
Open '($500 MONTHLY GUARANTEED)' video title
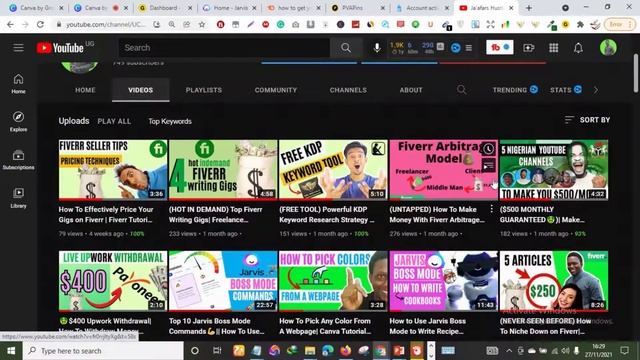click(542, 214)
